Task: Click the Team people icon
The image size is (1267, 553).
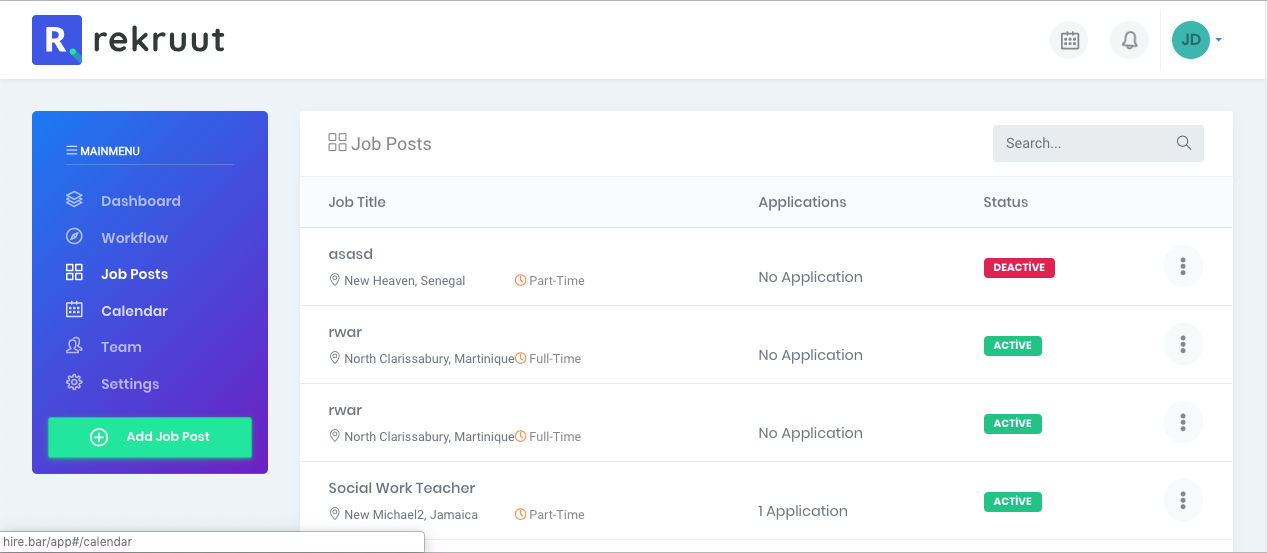Action: pos(74,346)
